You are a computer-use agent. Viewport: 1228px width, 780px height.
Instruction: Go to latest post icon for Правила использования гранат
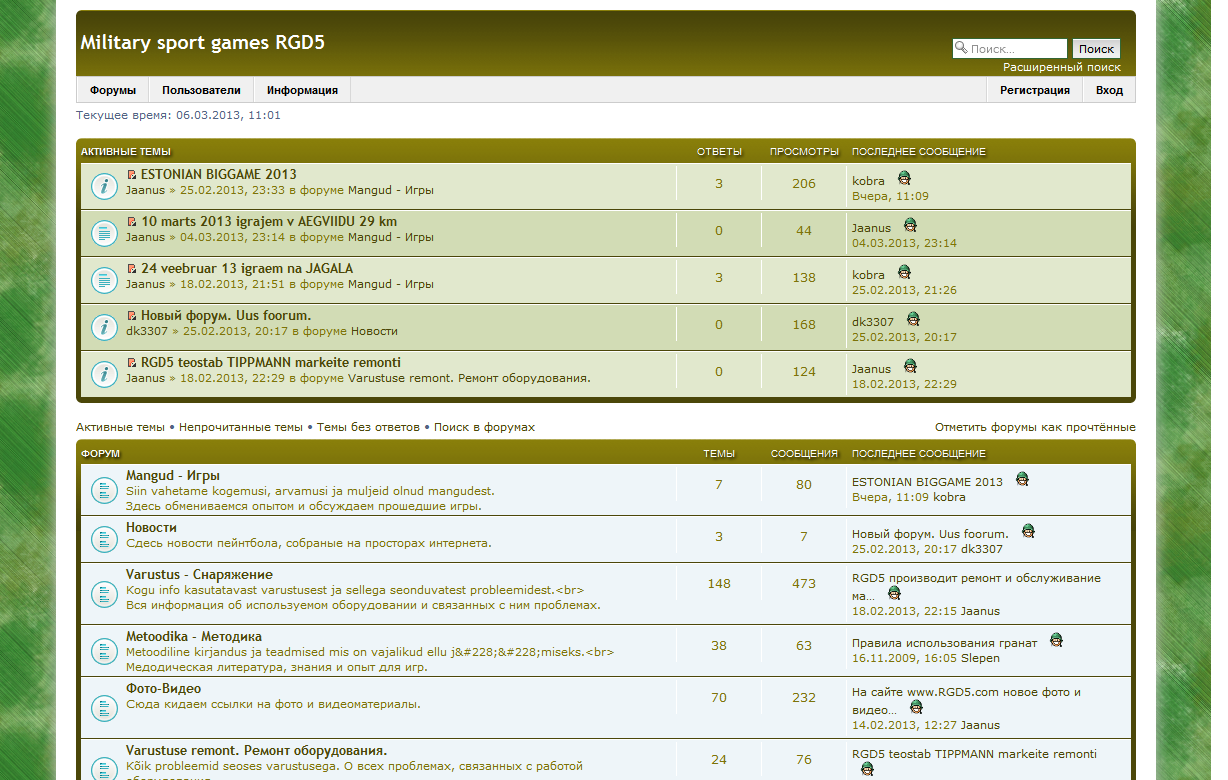pyautogui.click(x=1056, y=640)
